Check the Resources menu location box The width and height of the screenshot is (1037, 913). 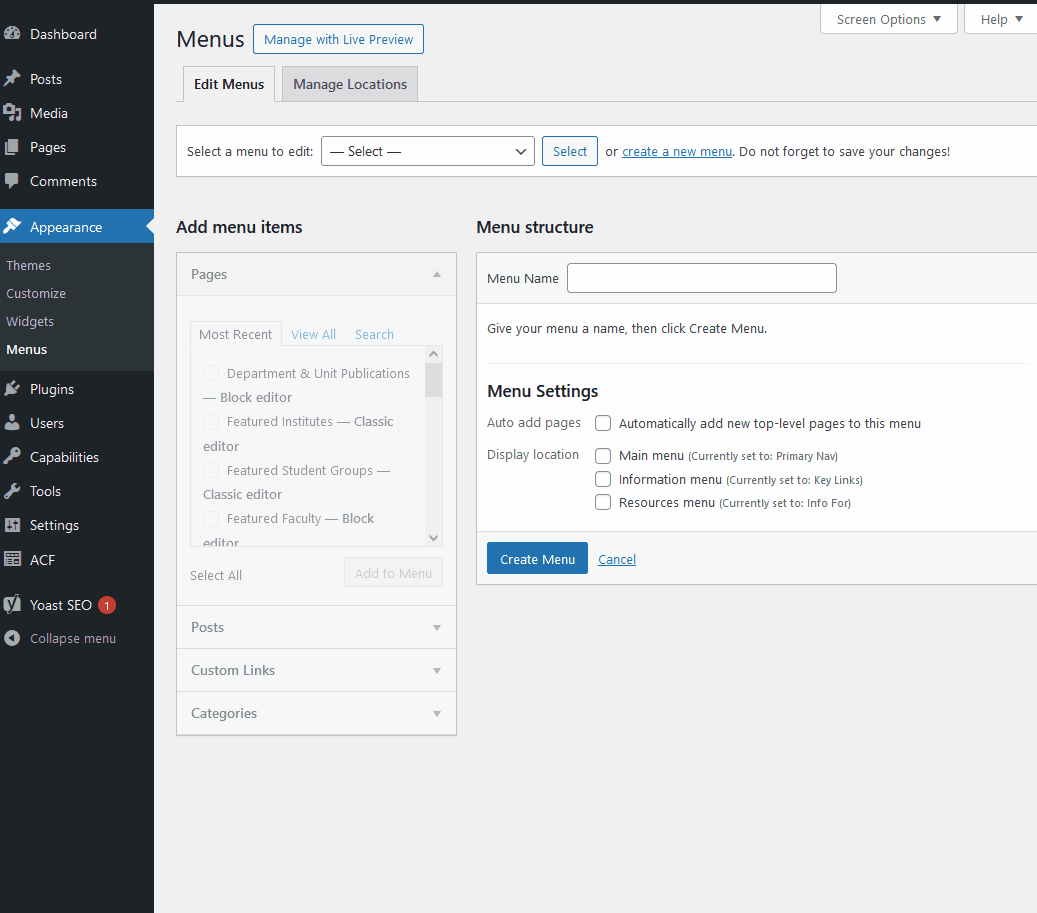click(x=603, y=501)
